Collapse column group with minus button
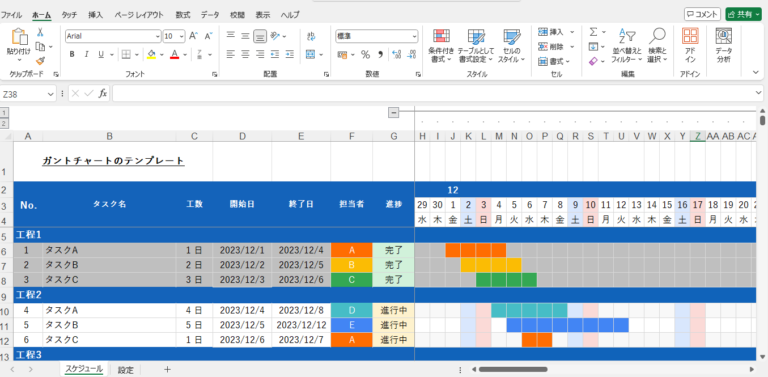 [393, 113]
